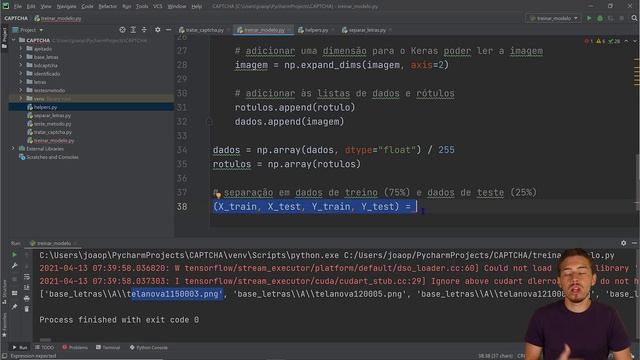This screenshot has height=360, width=640.
Task: Expand the bdcaptcha folder
Action: [x=21, y=65]
